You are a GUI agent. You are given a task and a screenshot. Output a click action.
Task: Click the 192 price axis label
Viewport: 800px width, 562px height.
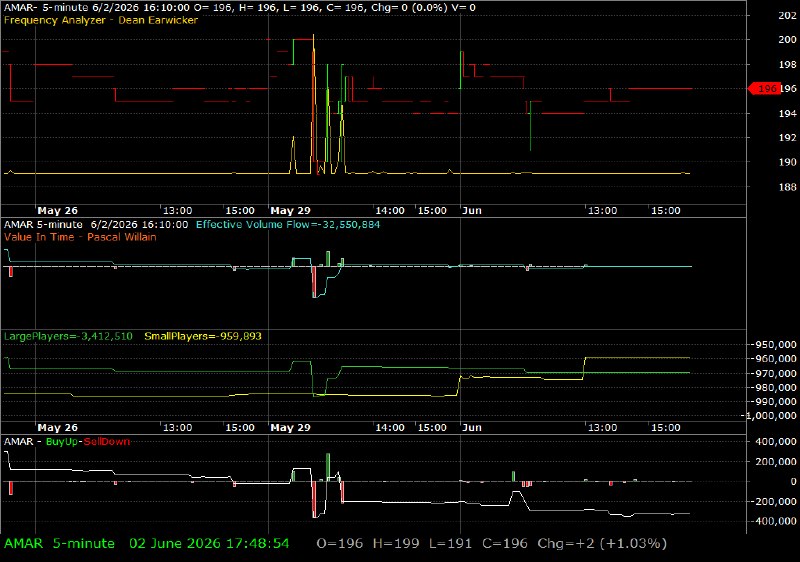(787, 137)
